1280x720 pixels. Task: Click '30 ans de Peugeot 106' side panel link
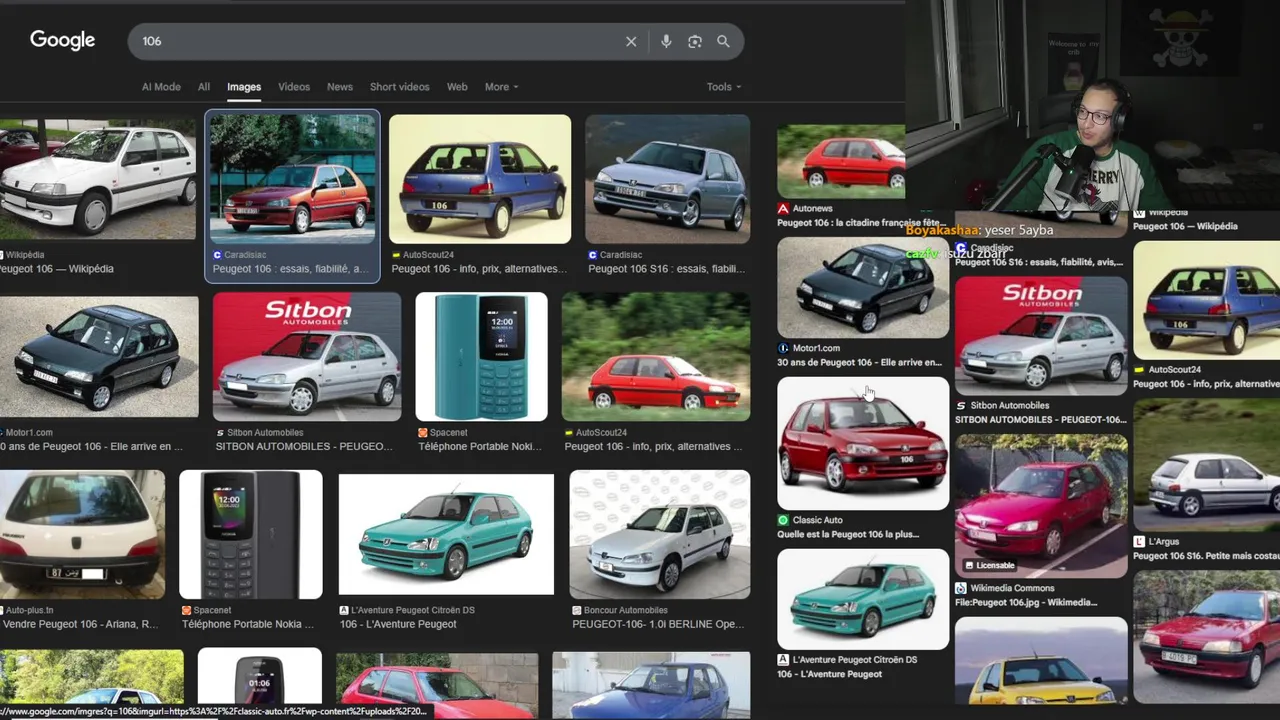point(860,362)
